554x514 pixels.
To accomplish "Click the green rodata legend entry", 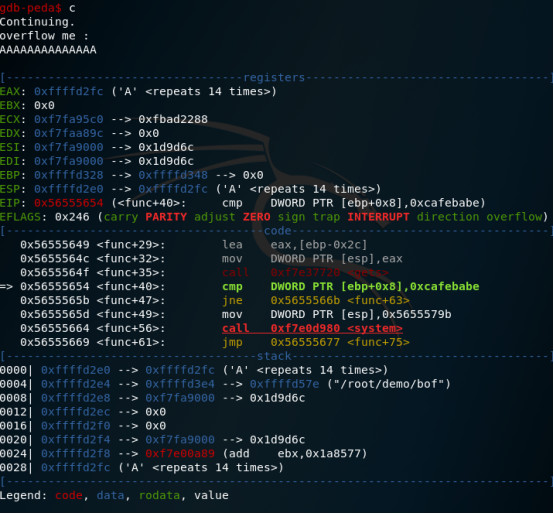I will pyautogui.click(x=159, y=496).
